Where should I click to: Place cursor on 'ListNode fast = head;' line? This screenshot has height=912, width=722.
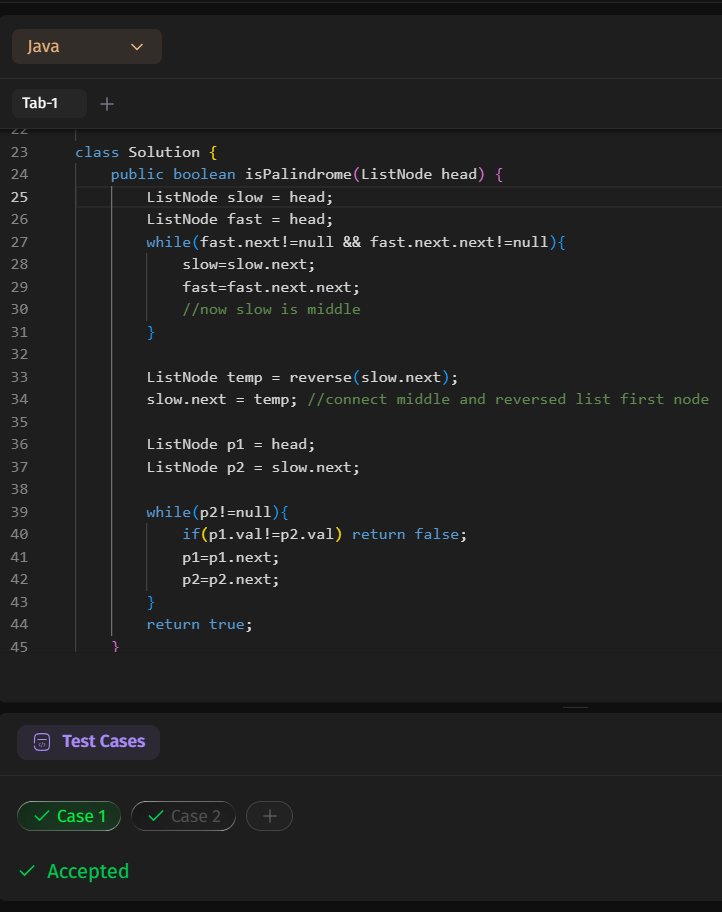240,219
